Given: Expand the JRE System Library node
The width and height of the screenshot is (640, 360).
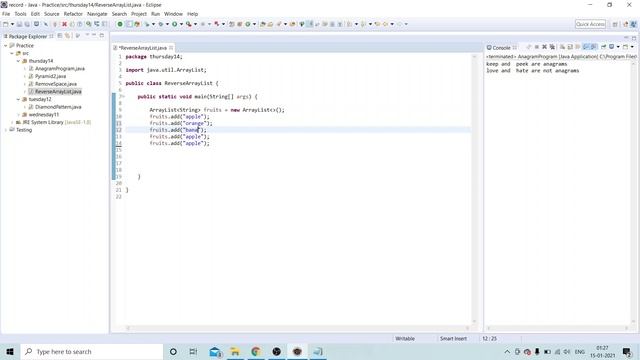Looking at the screenshot, I should point(12,122).
